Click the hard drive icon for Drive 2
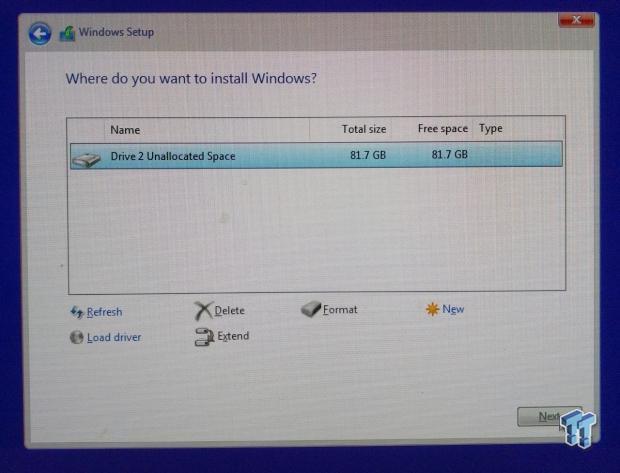This screenshot has width=620, height=473. pyautogui.click(x=86, y=159)
